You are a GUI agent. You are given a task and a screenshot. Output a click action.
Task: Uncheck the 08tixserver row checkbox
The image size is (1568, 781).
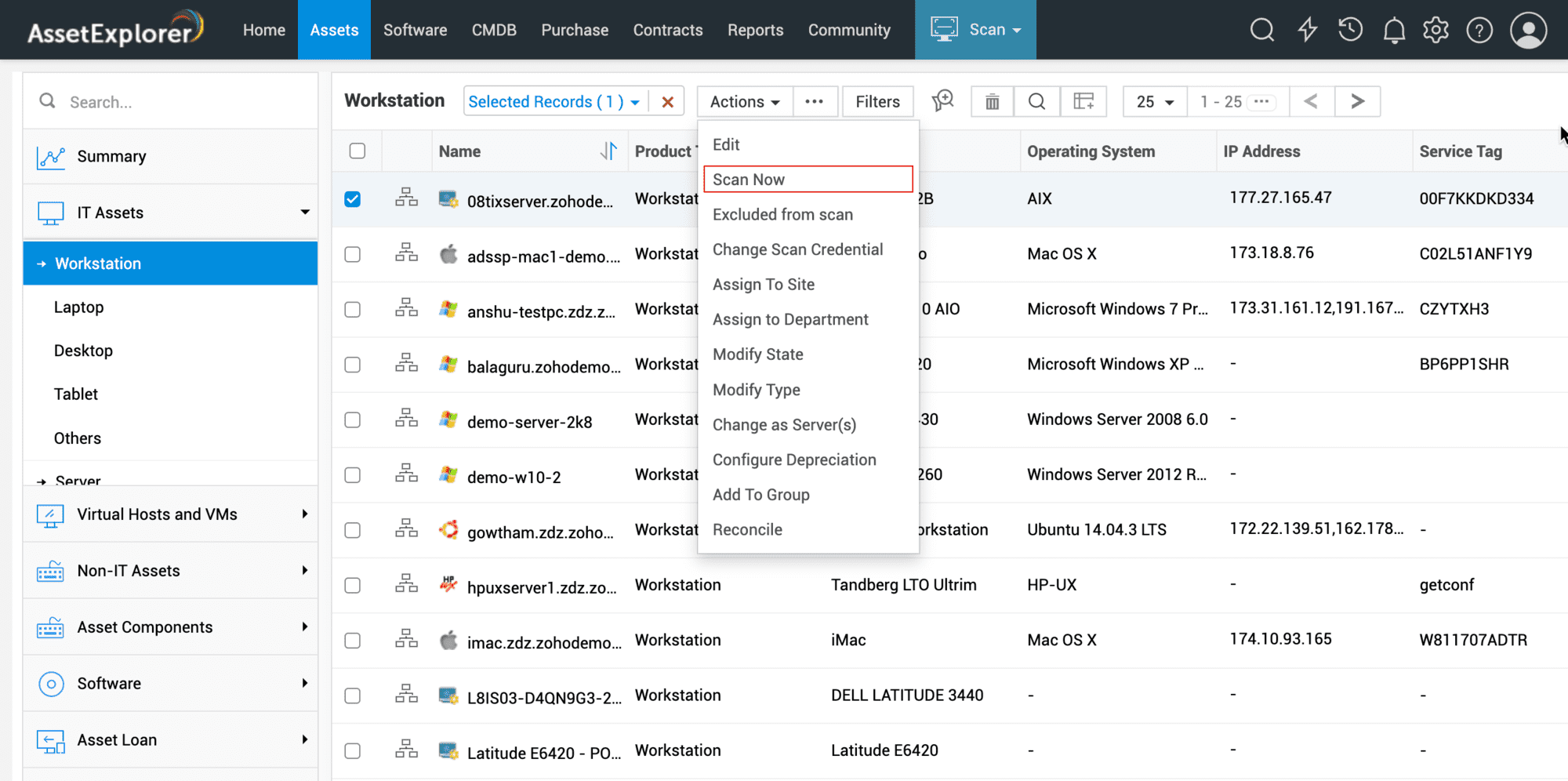[353, 199]
